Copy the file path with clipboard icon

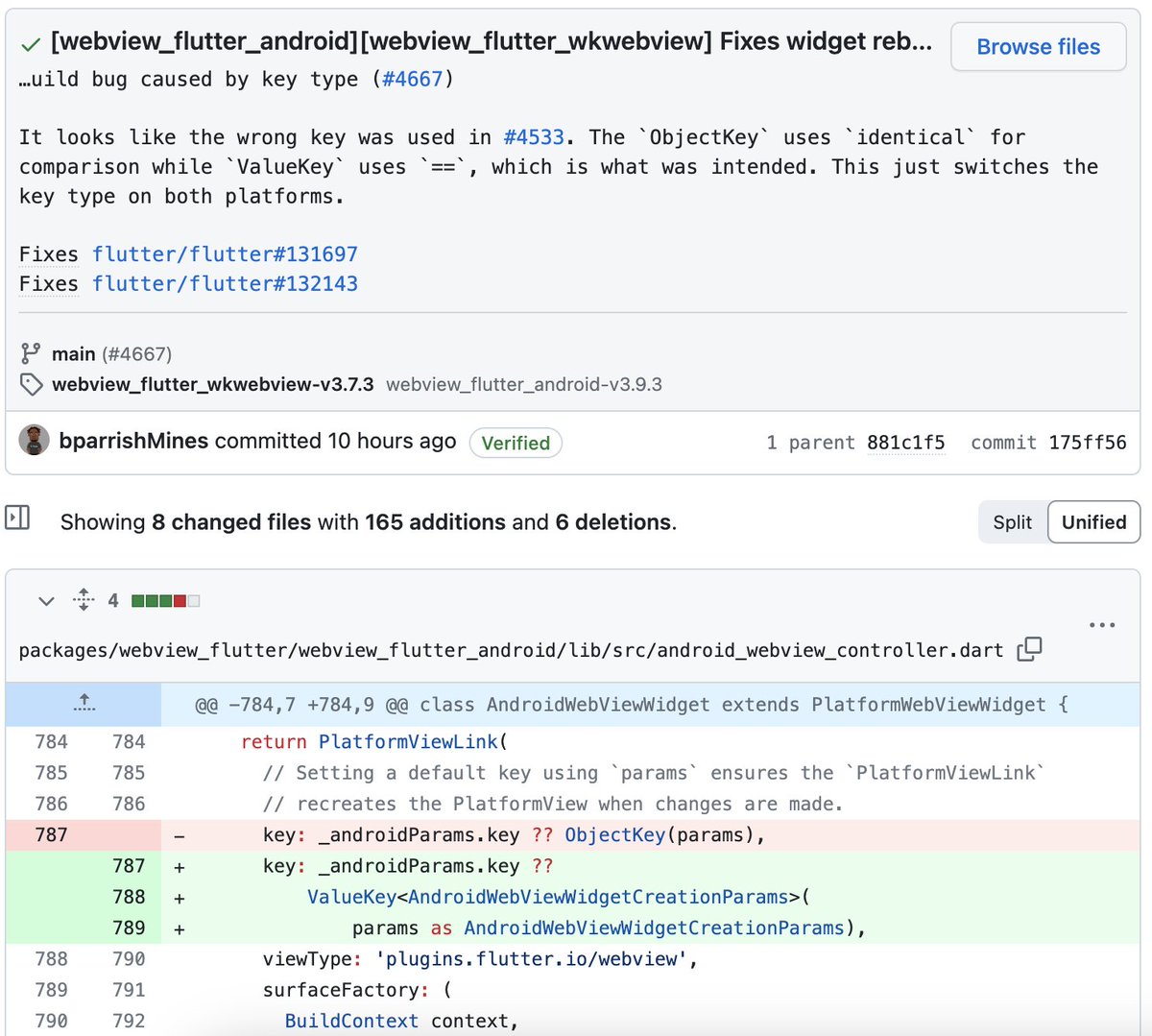[x=1029, y=649]
